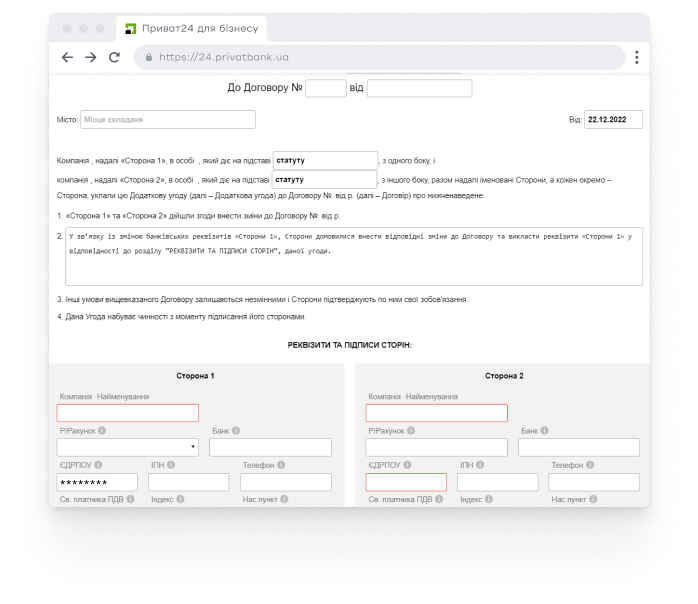Click the first статуту basis field for Сторона 1
This screenshot has width=698, height=604.
pyautogui.click(x=324, y=160)
